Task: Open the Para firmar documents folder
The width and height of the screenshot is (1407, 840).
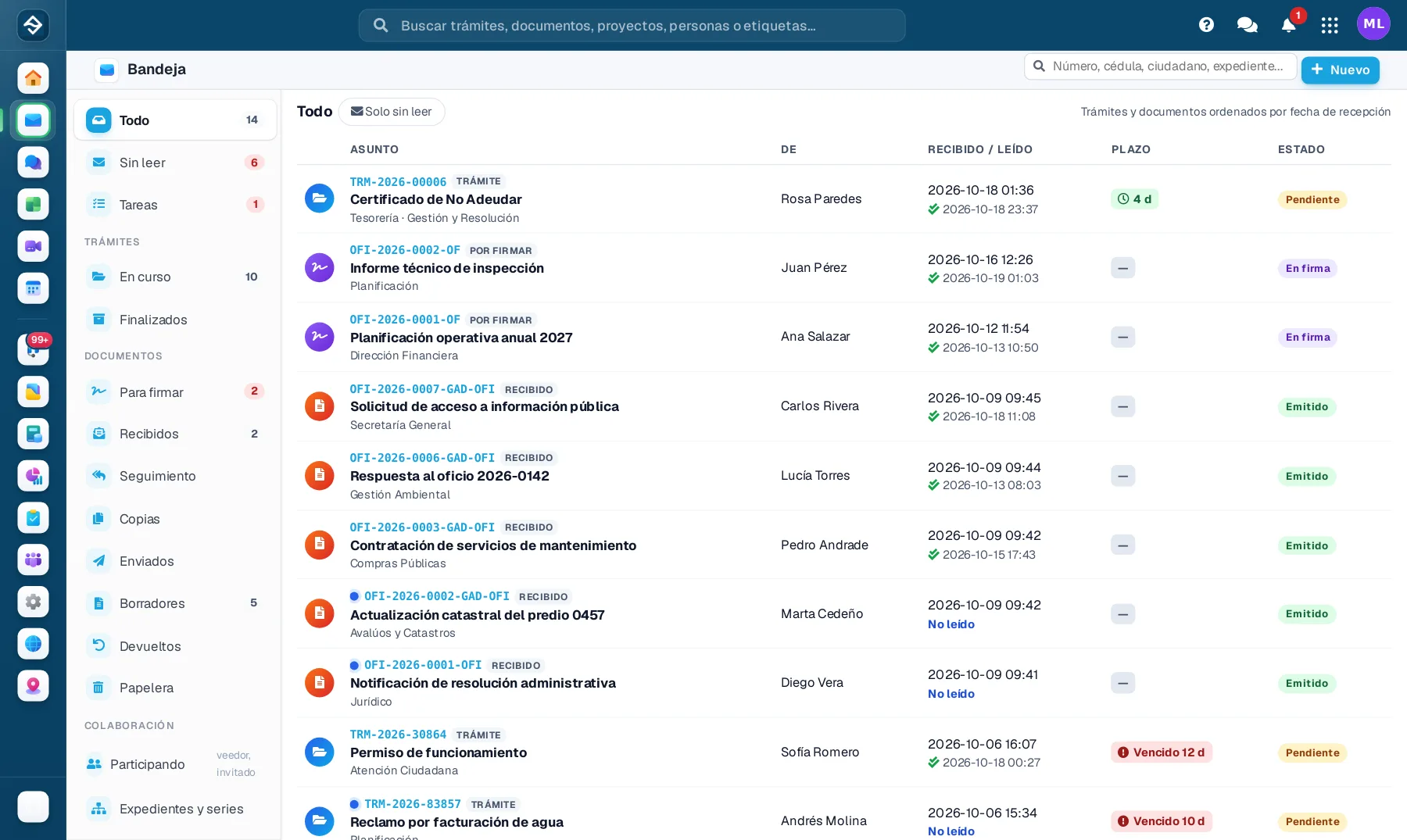Action: (x=175, y=391)
